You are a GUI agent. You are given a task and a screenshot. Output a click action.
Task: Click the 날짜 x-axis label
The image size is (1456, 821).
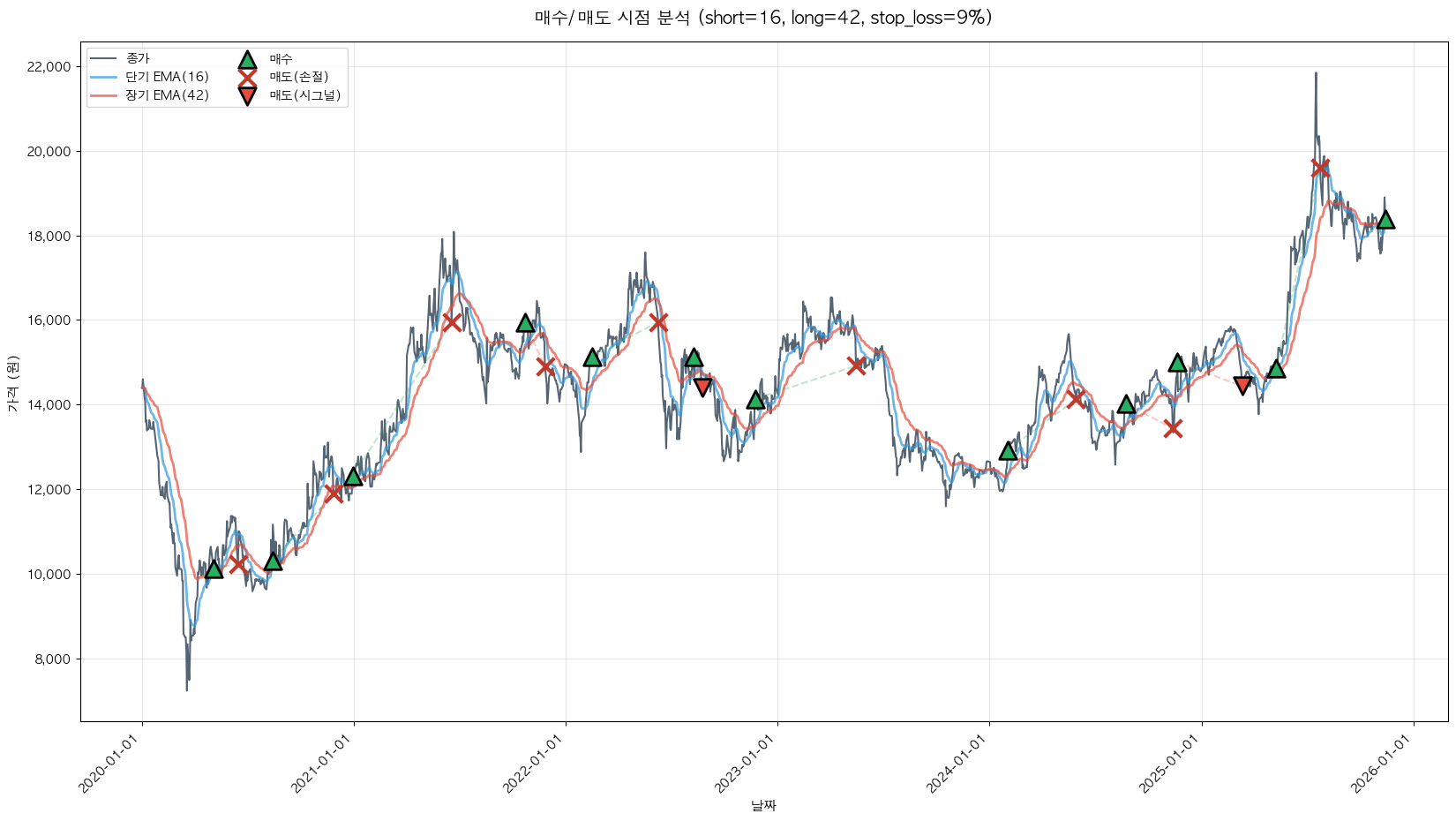coord(763,805)
